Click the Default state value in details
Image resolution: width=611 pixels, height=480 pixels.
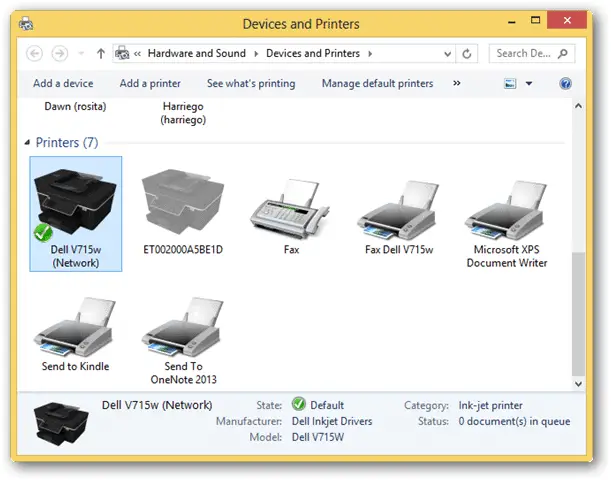pos(327,405)
